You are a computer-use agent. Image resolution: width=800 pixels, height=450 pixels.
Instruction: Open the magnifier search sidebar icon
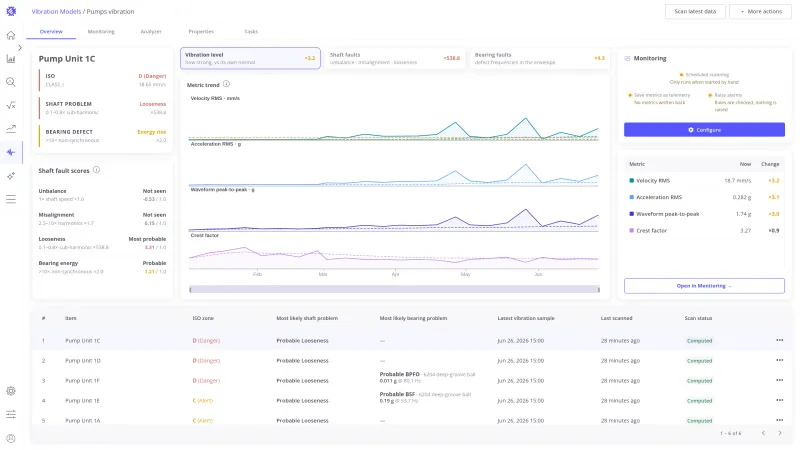[x=11, y=82]
